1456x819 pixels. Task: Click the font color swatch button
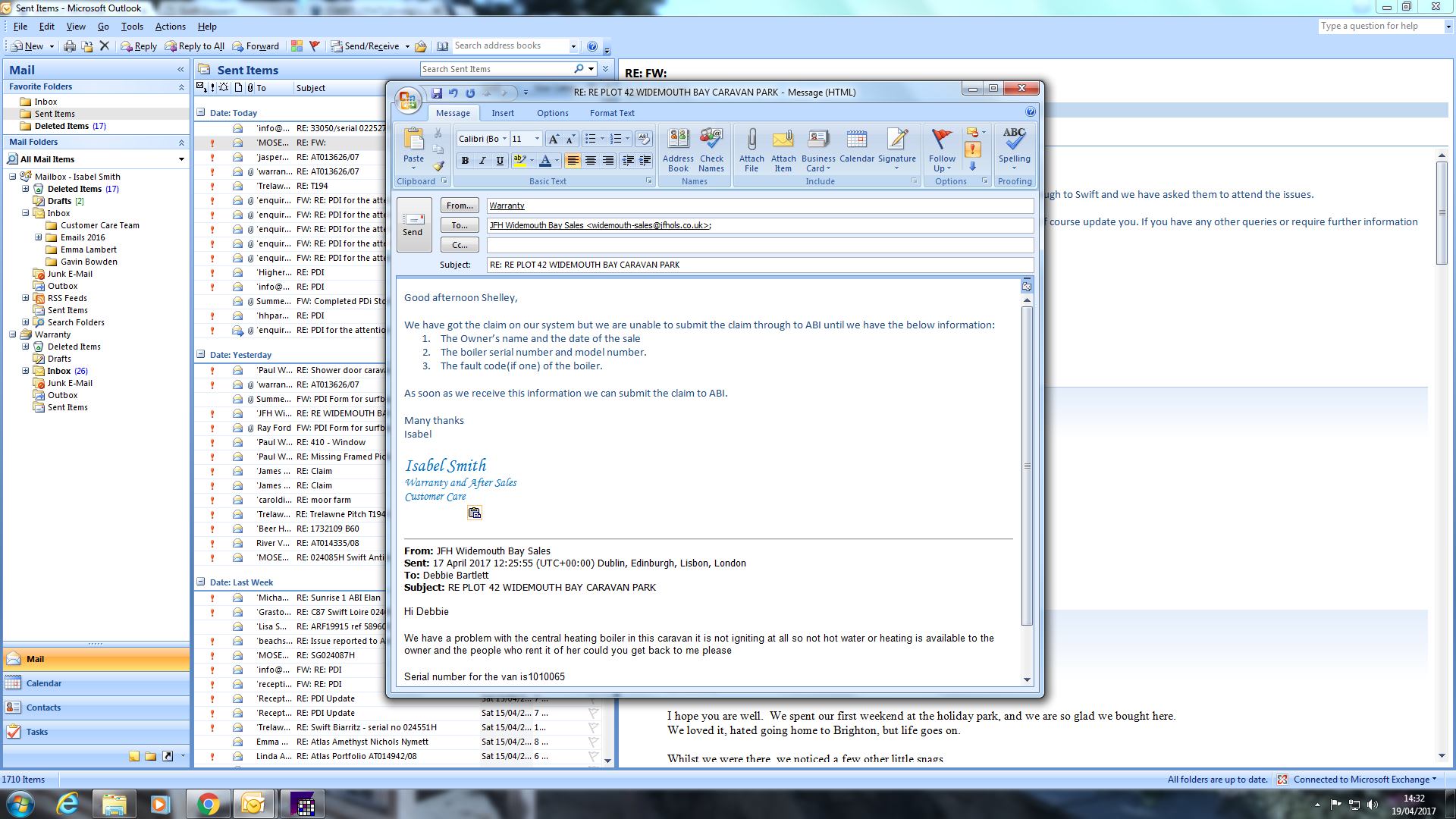pos(544,161)
